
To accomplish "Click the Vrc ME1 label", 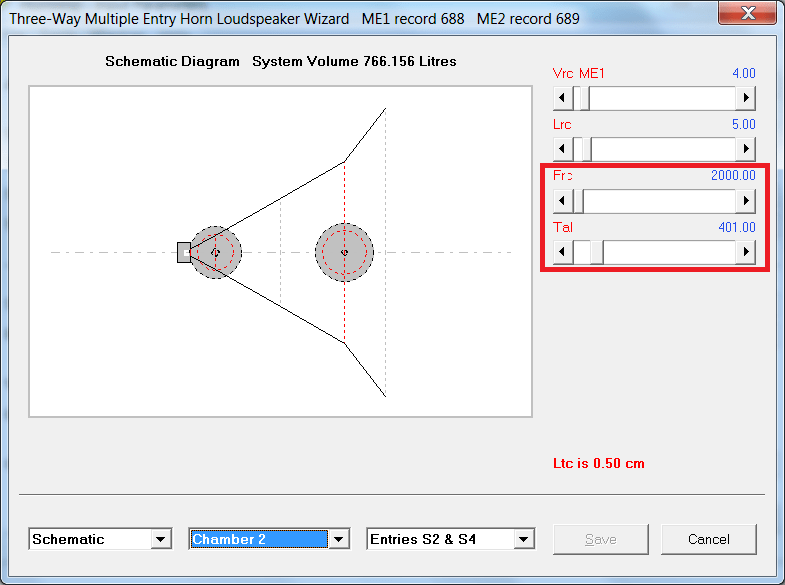I will (578, 74).
